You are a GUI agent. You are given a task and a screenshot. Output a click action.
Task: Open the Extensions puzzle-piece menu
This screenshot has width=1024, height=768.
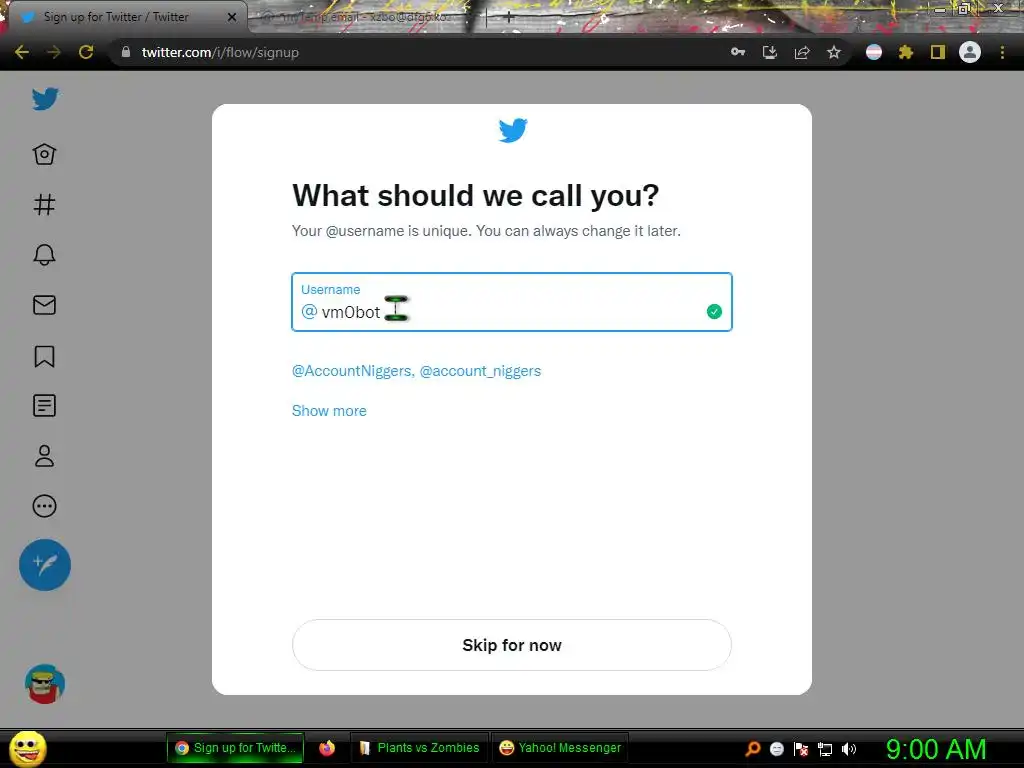point(906,52)
